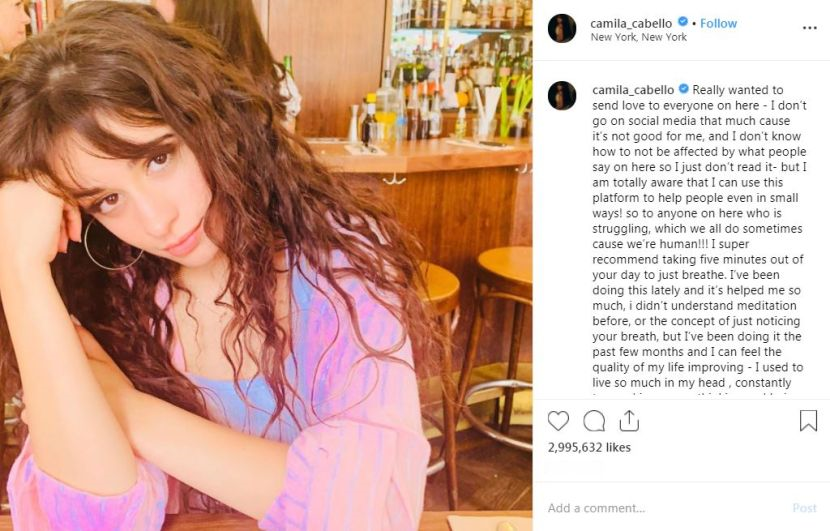The height and width of the screenshot is (531, 830).
Task: Open camila_cabello username link in header
Action: pos(631,23)
